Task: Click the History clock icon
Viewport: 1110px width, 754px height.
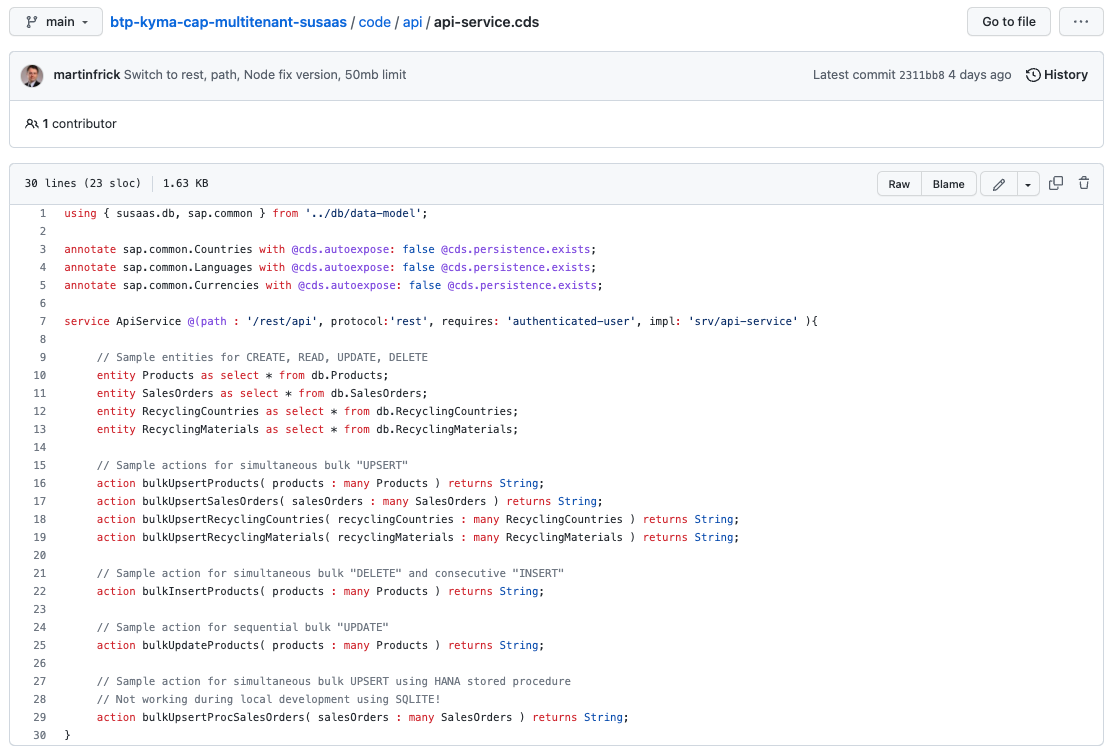Action: [x=1033, y=75]
